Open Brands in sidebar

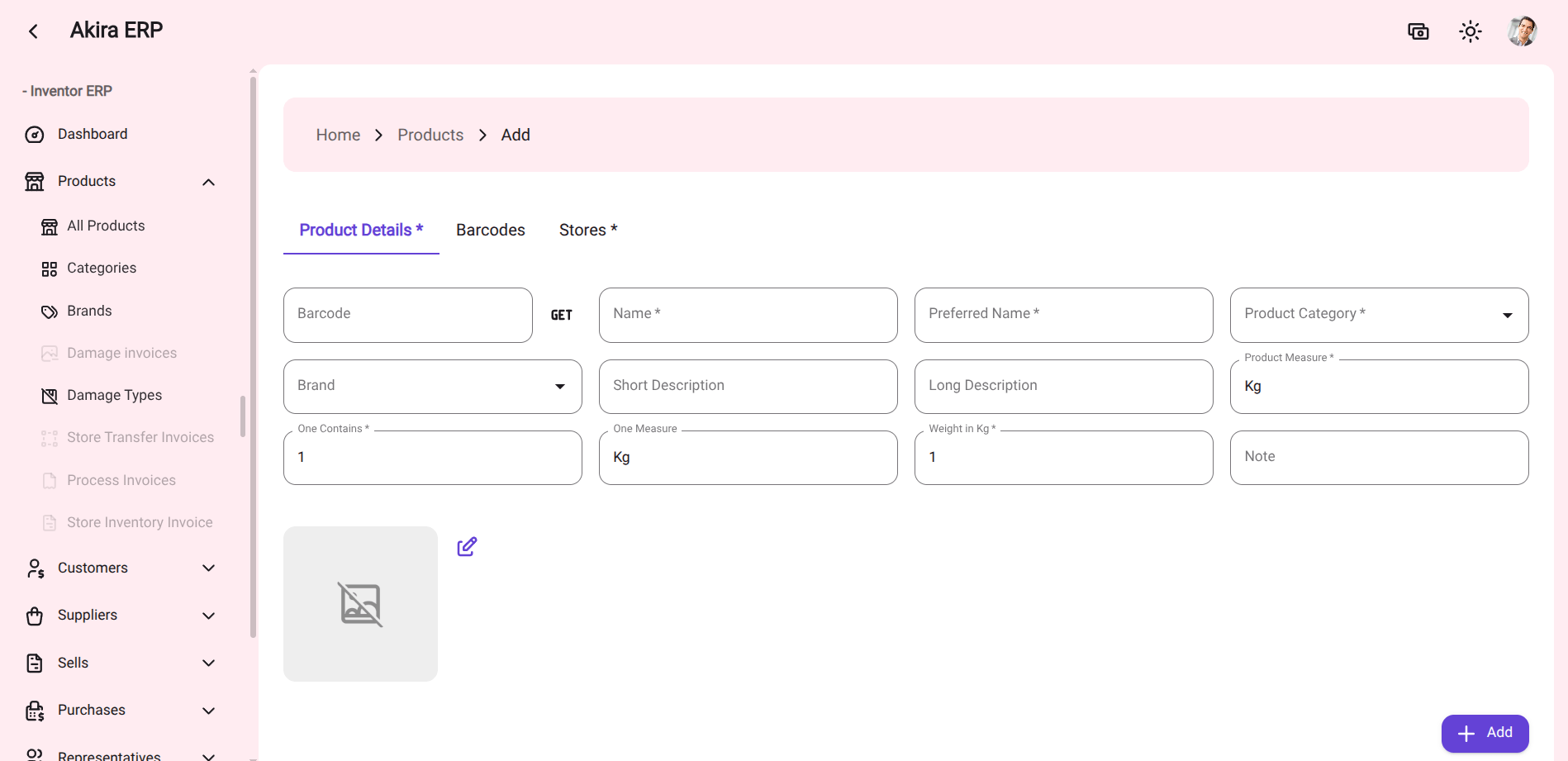click(x=89, y=311)
